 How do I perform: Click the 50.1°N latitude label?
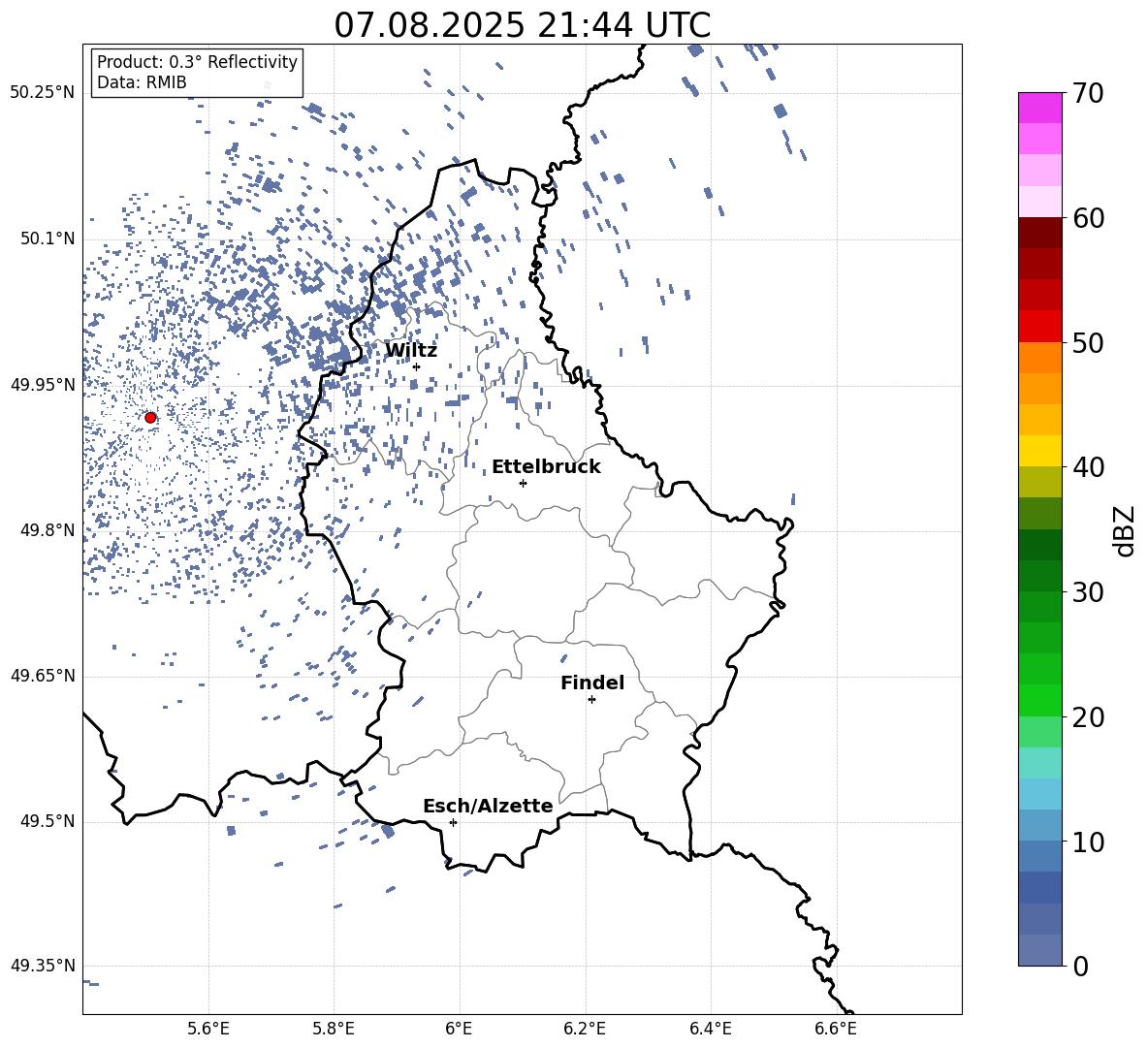pos(48,238)
